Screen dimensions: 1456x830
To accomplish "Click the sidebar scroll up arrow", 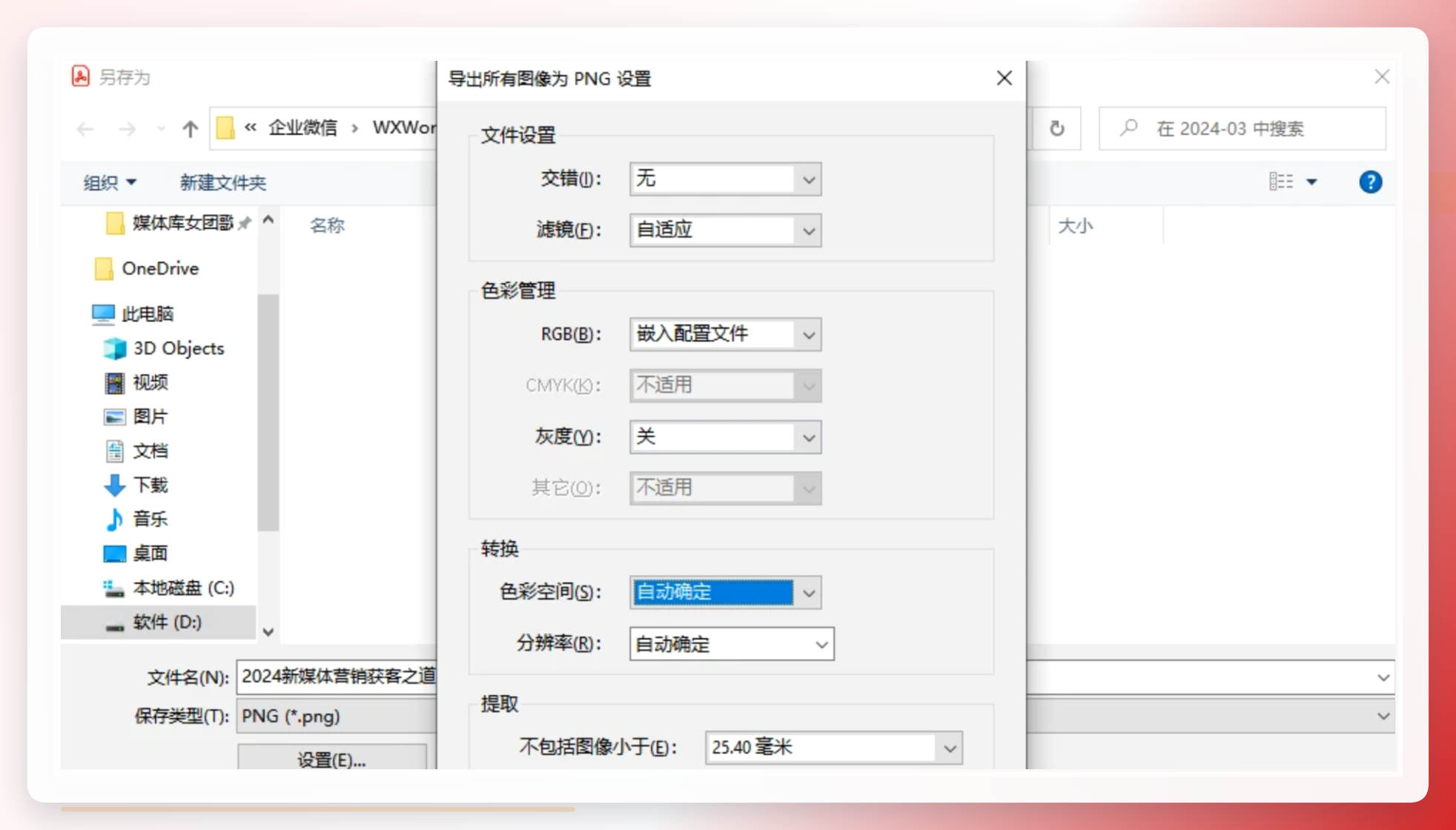I will pyautogui.click(x=268, y=219).
